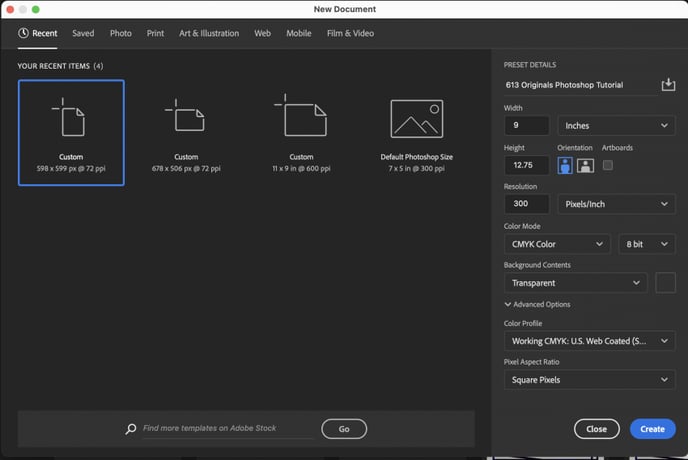The image size is (688, 460).
Task: Switch to the Saved tab
Action: point(83,33)
